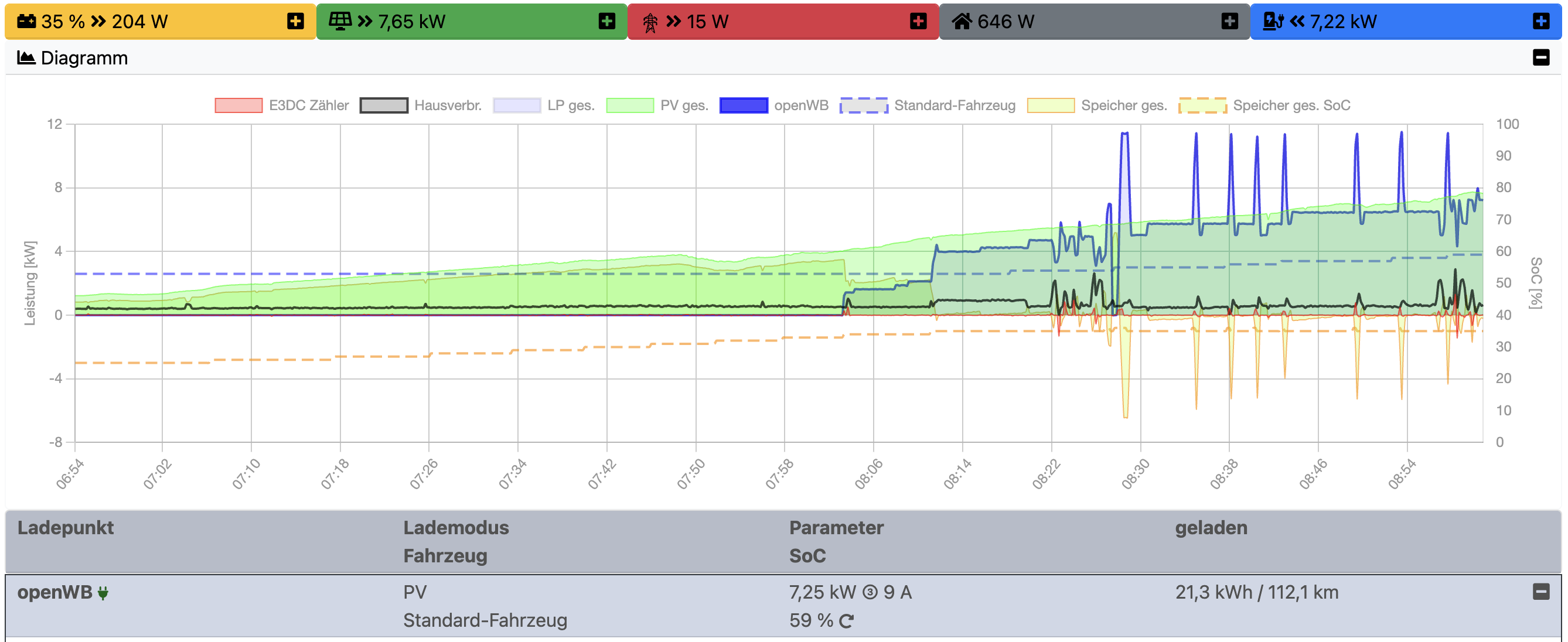Image resolution: width=1568 pixels, height=642 pixels.
Task: Click the power pylon grid icon
Action: (x=650, y=22)
